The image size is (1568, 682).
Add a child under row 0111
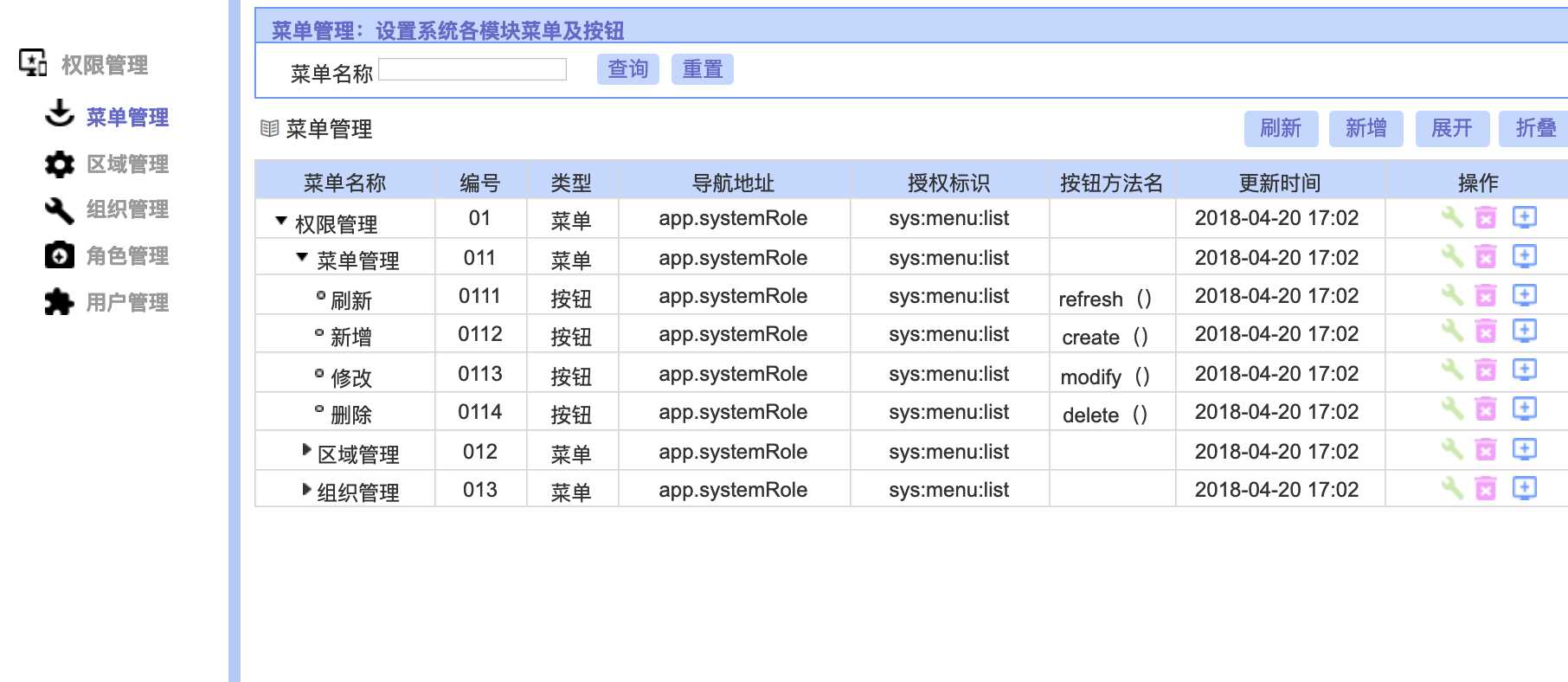[x=1524, y=295]
